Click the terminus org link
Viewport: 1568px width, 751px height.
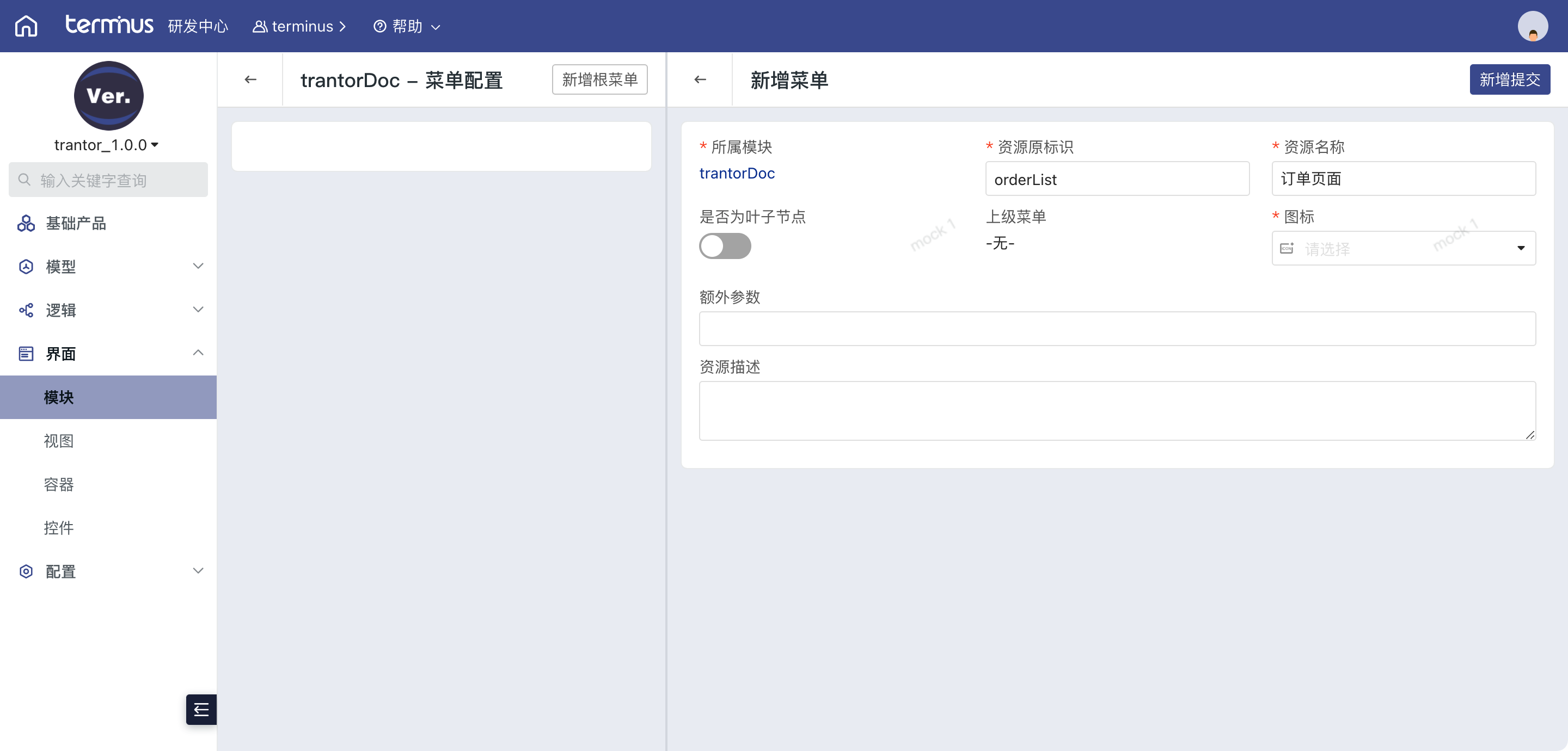click(303, 27)
